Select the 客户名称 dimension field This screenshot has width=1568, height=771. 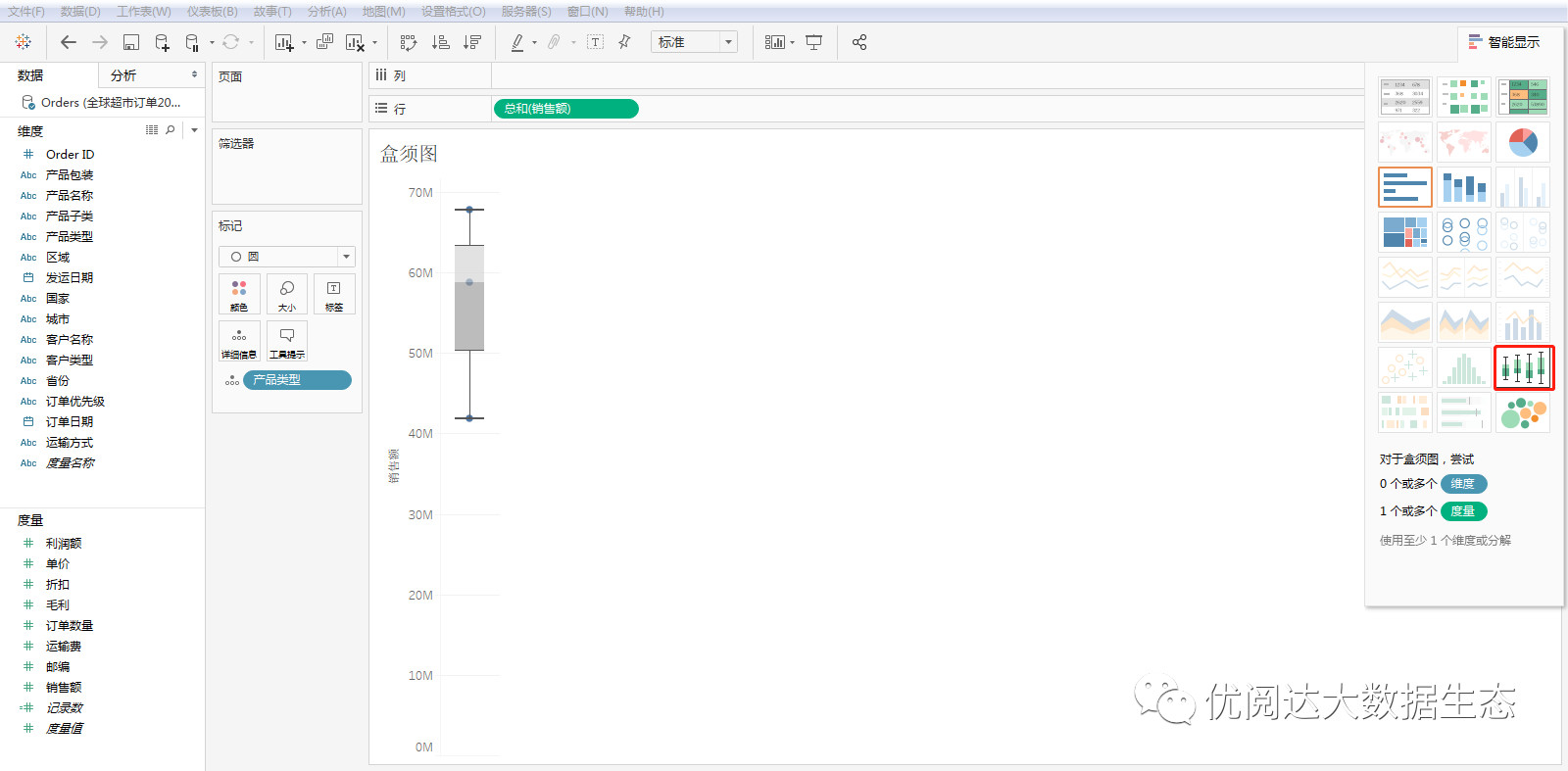coord(70,339)
